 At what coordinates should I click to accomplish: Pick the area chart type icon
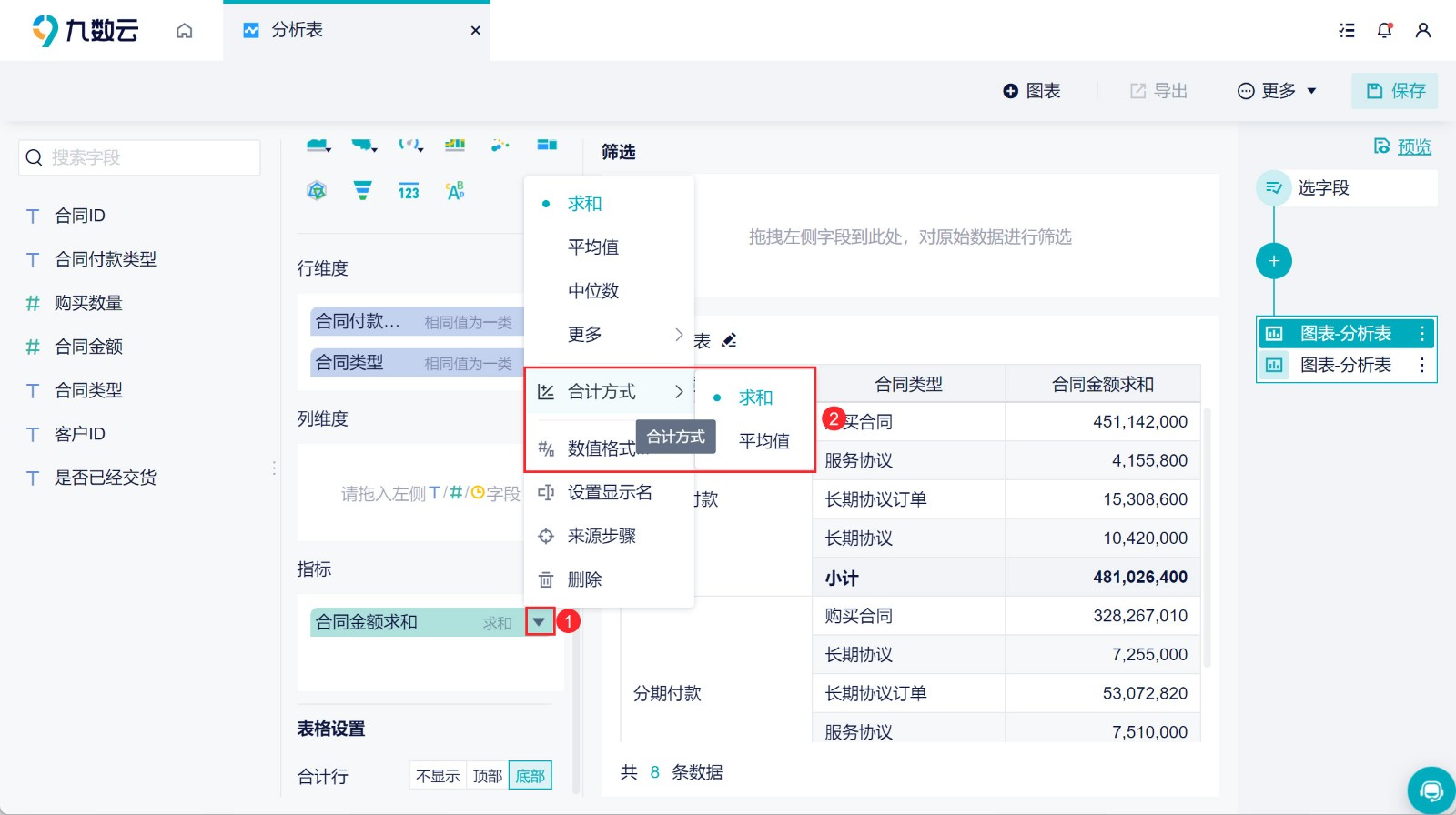[x=318, y=145]
